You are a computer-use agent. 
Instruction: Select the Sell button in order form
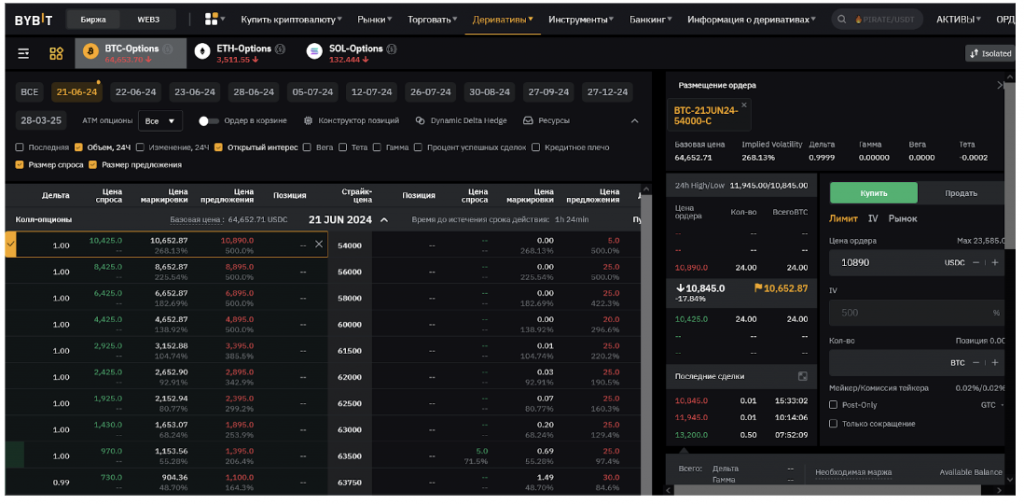click(960, 193)
